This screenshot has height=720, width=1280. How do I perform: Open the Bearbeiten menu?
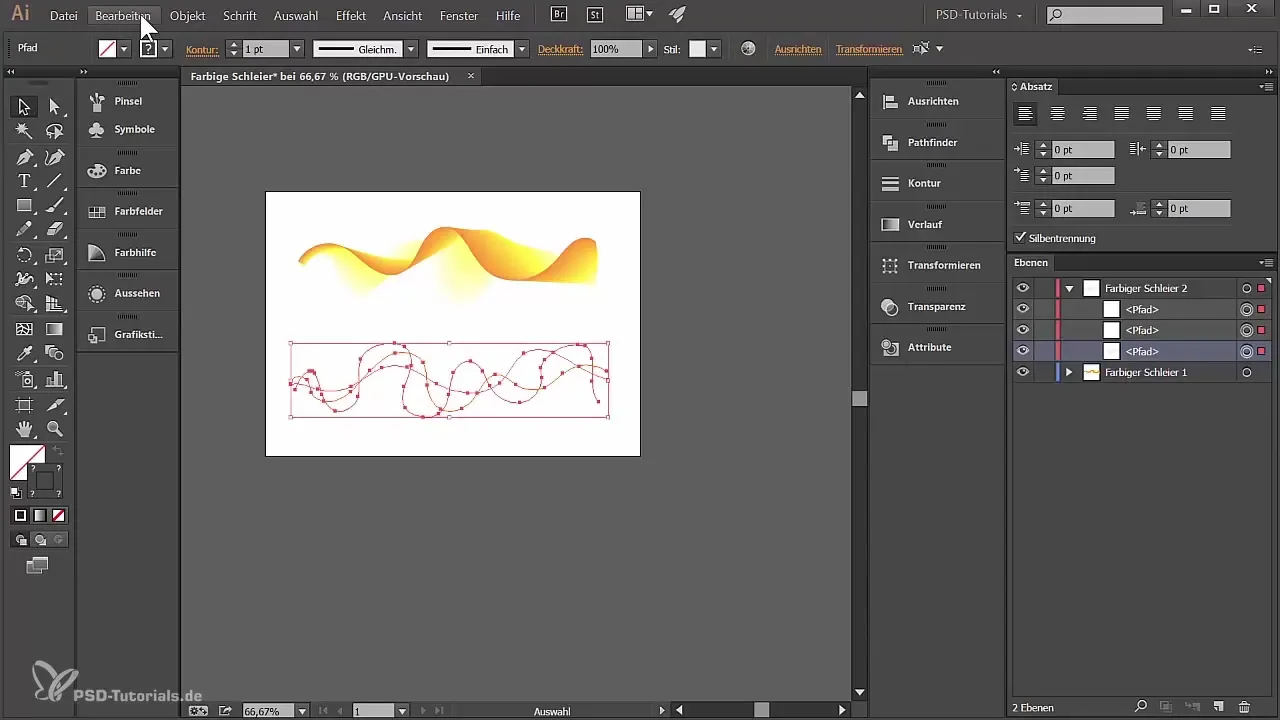(x=123, y=16)
